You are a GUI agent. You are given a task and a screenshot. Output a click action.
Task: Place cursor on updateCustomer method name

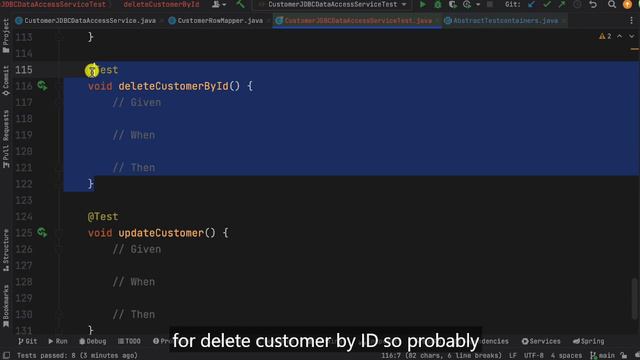[161, 233]
